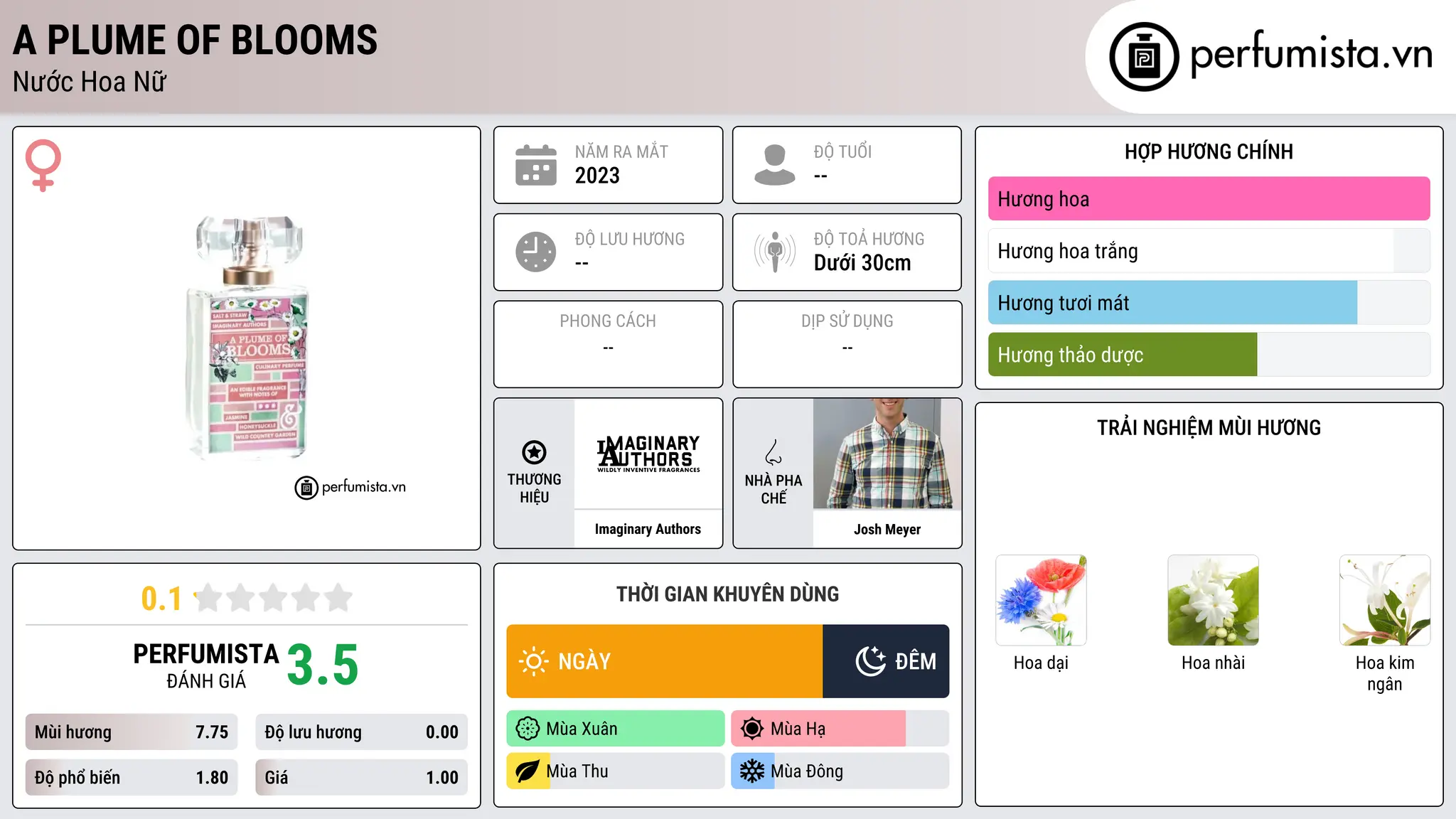Open the Hoa kim ngân note image
Image resolution: width=1456 pixels, height=819 pixels.
click(x=1385, y=600)
